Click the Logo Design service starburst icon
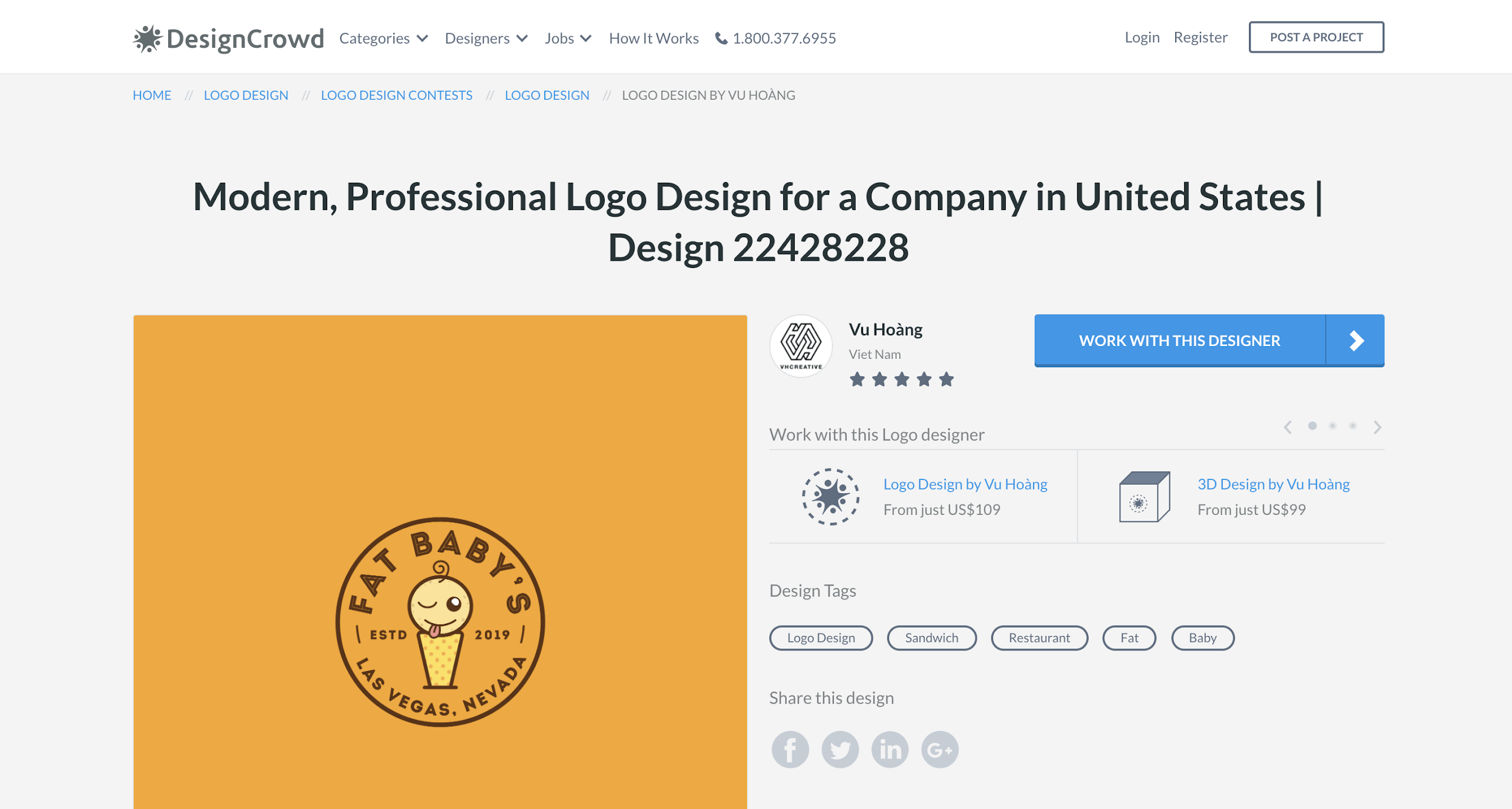Image resolution: width=1512 pixels, height=809 pixels. click(x=831, y=496)
